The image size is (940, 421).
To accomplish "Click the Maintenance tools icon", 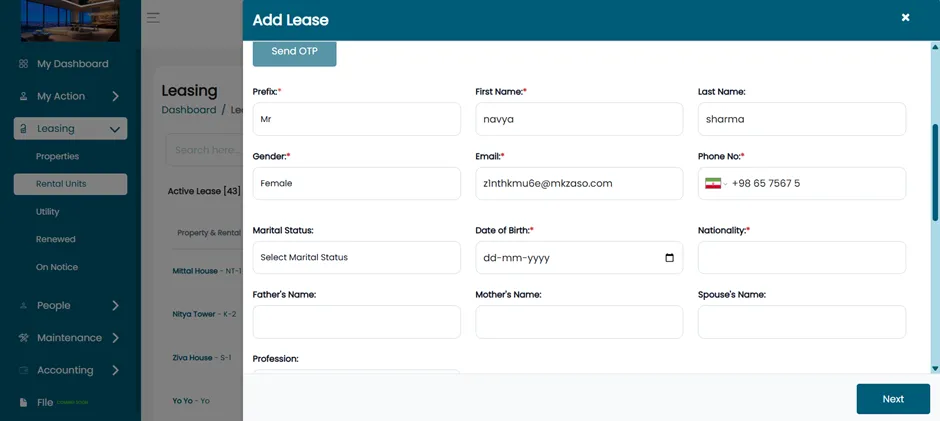I will 23,338.
